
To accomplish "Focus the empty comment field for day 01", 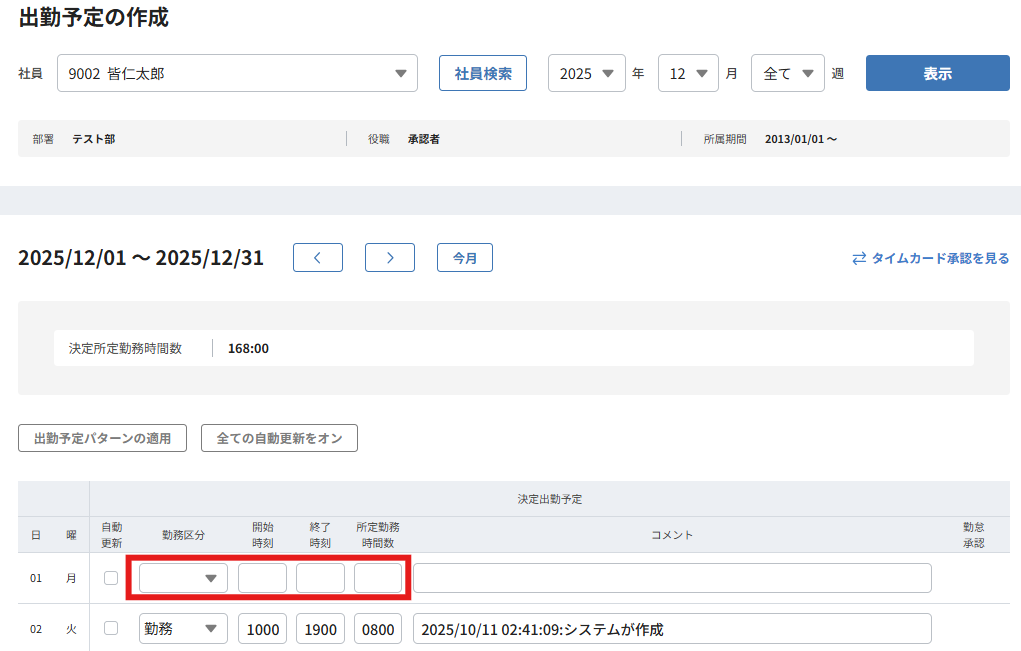I will pos(672,578).
